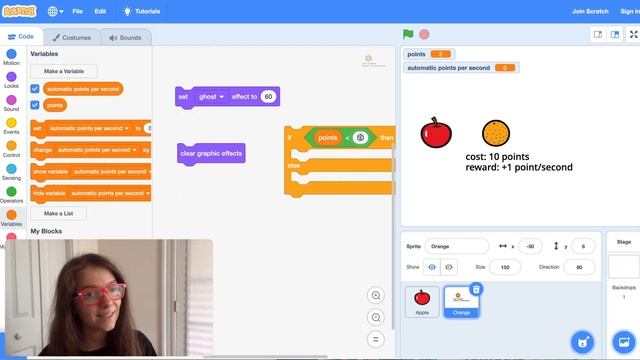Click the sprite y position field
The height and width of the screenshot is (360, 640).
(x=583, y=246)
